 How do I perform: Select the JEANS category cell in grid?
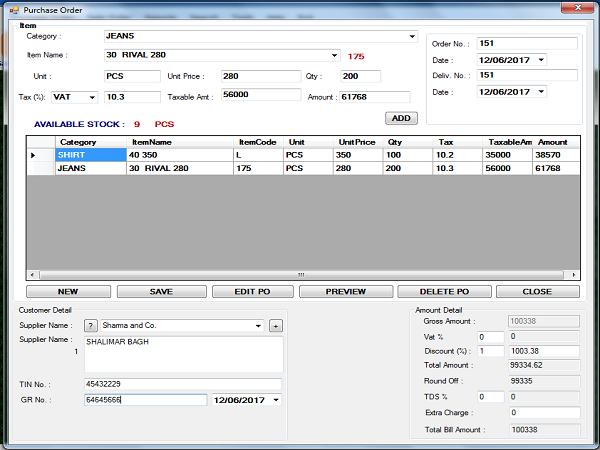click(91, 168)
